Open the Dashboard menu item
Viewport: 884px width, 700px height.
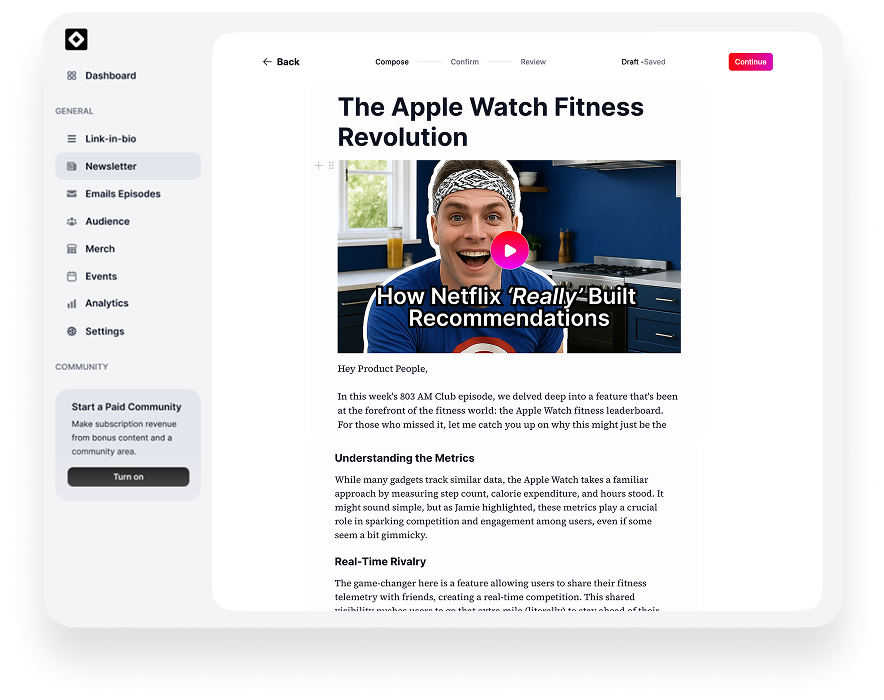point(110,76)
